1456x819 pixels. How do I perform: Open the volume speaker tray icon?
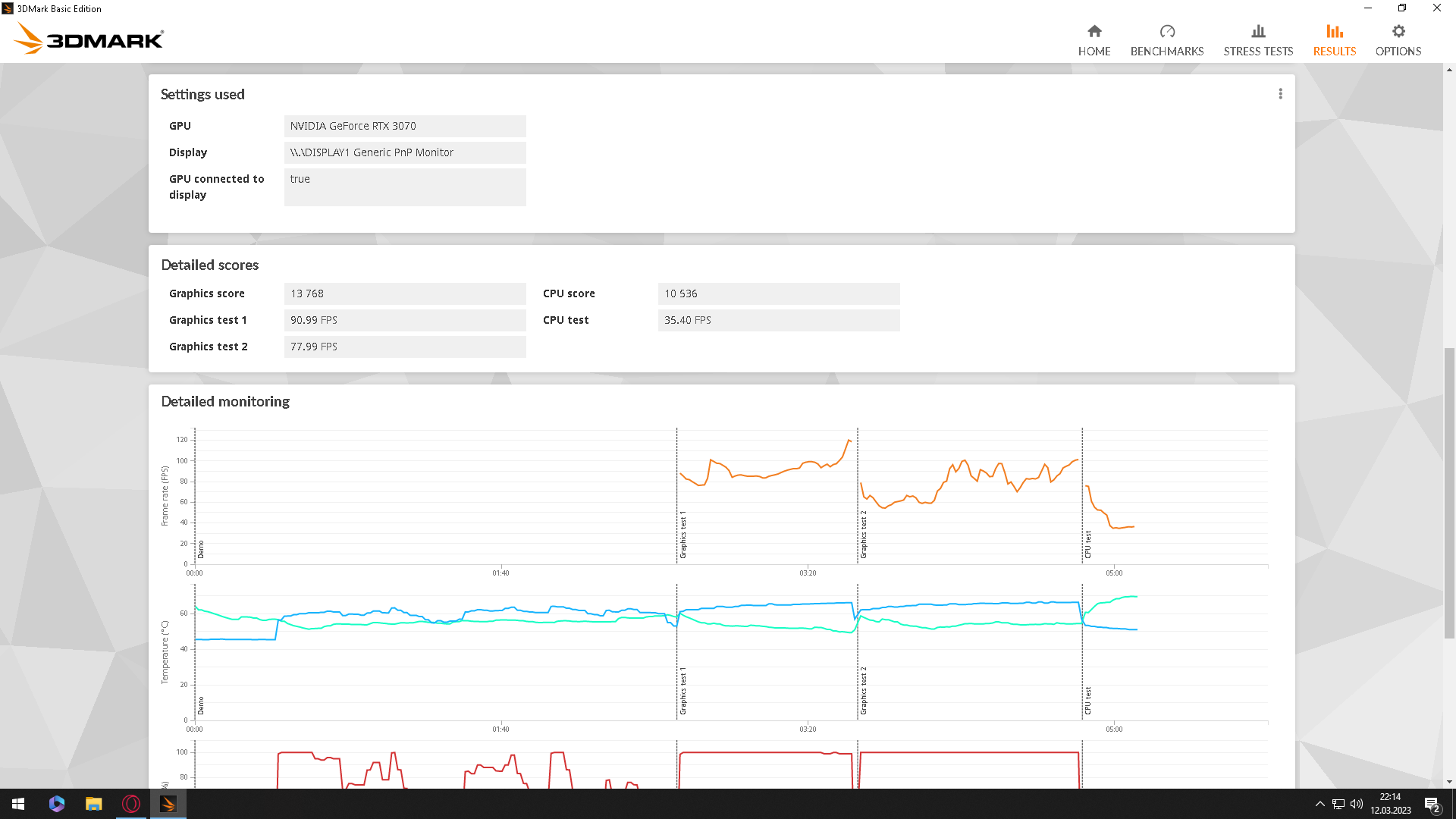1356,804
